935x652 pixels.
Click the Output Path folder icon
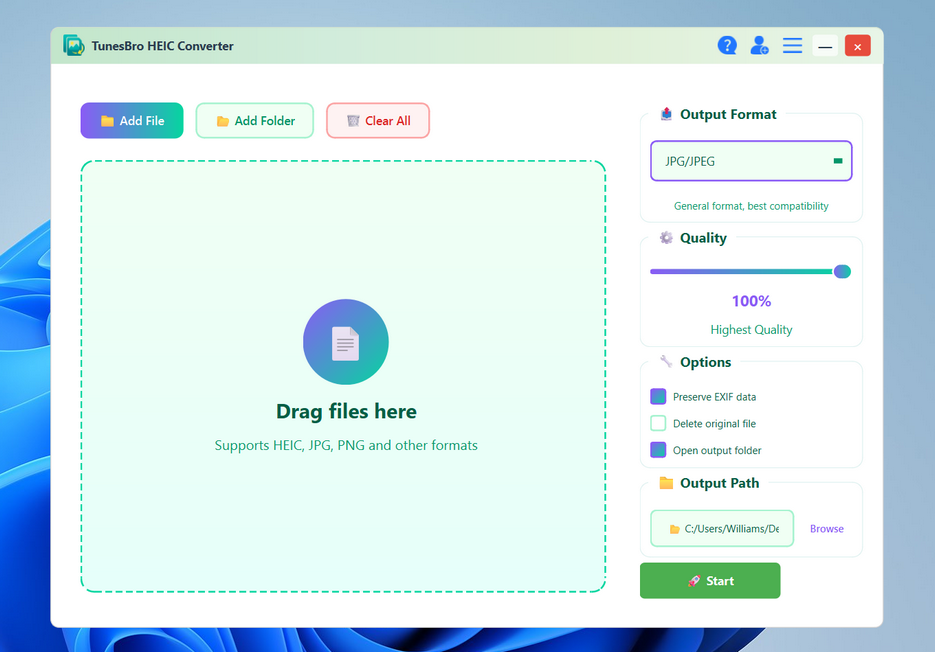(x=666, y=483)
